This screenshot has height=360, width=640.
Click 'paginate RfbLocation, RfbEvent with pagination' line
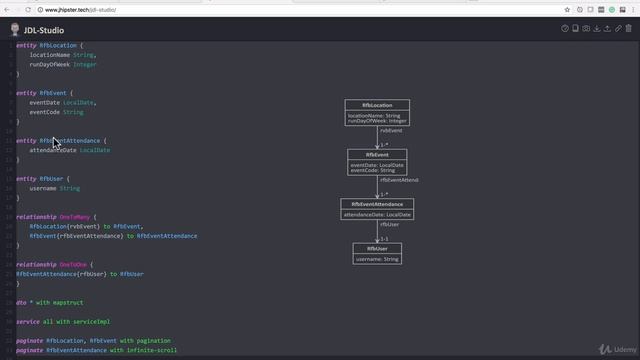pyautogui.click(x=93, y=340)
